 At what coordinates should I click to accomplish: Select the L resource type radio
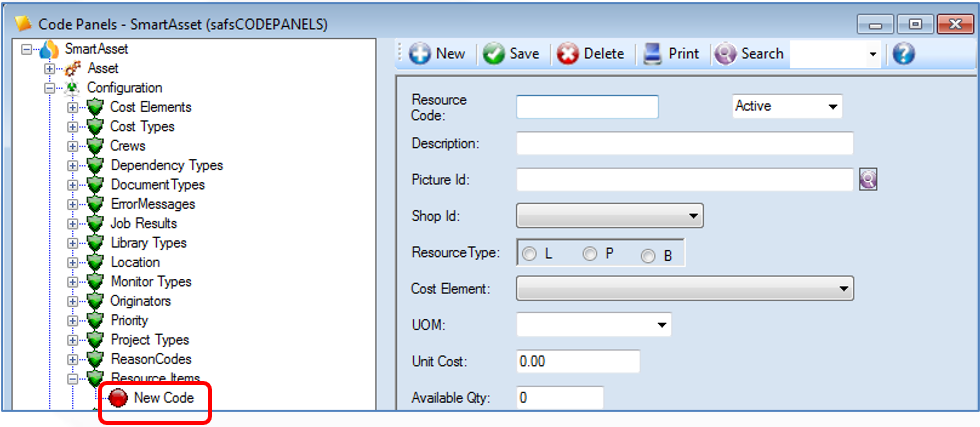click(x=530, y=254)
